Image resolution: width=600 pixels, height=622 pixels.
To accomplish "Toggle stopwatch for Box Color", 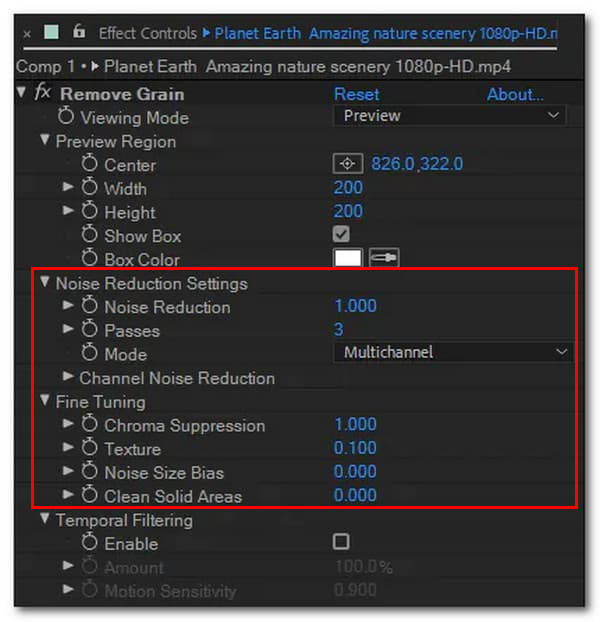I will (90, 258).
